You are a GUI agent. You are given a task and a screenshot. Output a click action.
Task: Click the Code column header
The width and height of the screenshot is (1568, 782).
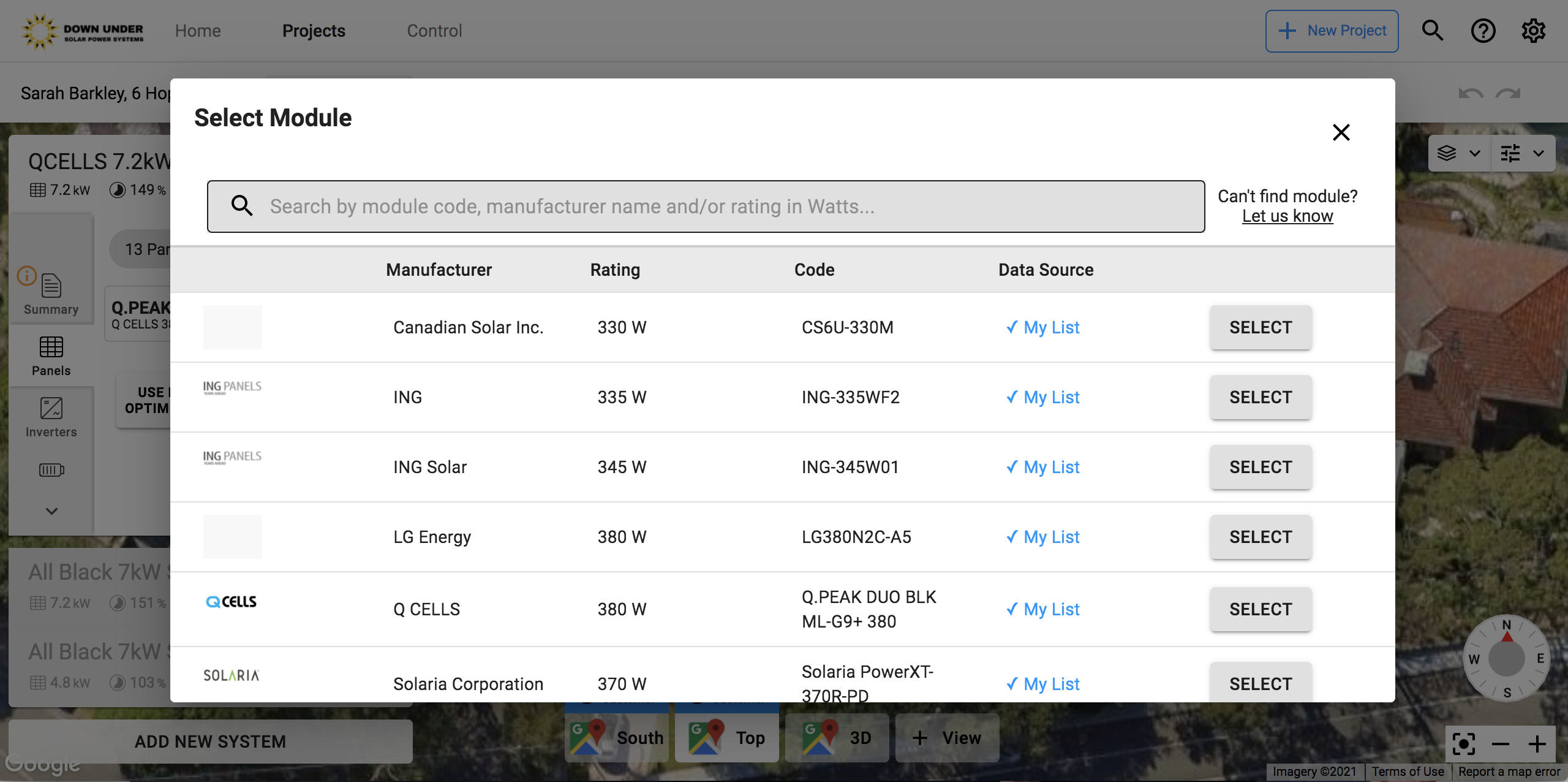[814, 270]
